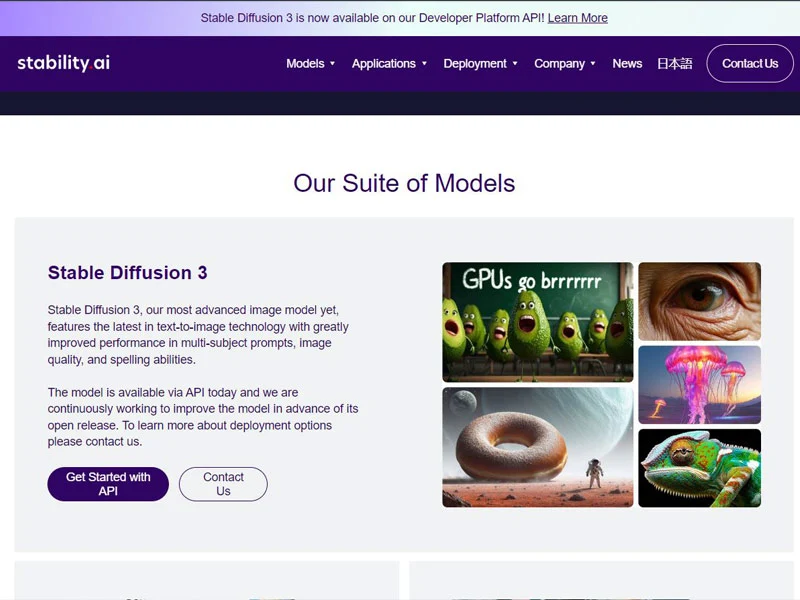This screenshot has width=800, height=600.
Task: Open the pink jellyfish image
Action: tap(699, 385)
